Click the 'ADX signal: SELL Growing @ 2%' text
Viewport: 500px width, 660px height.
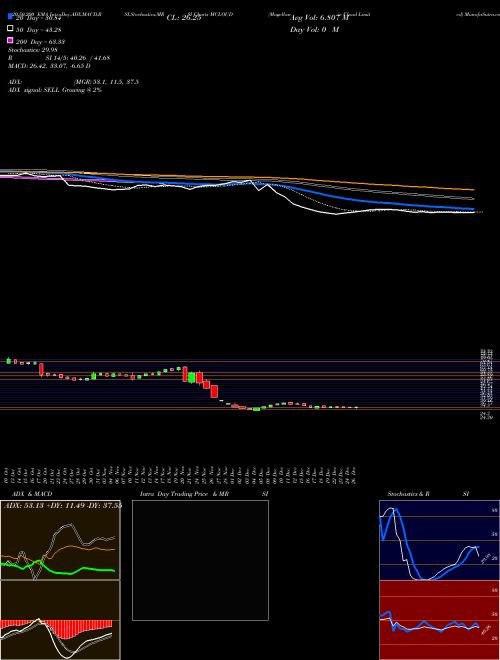55,90
